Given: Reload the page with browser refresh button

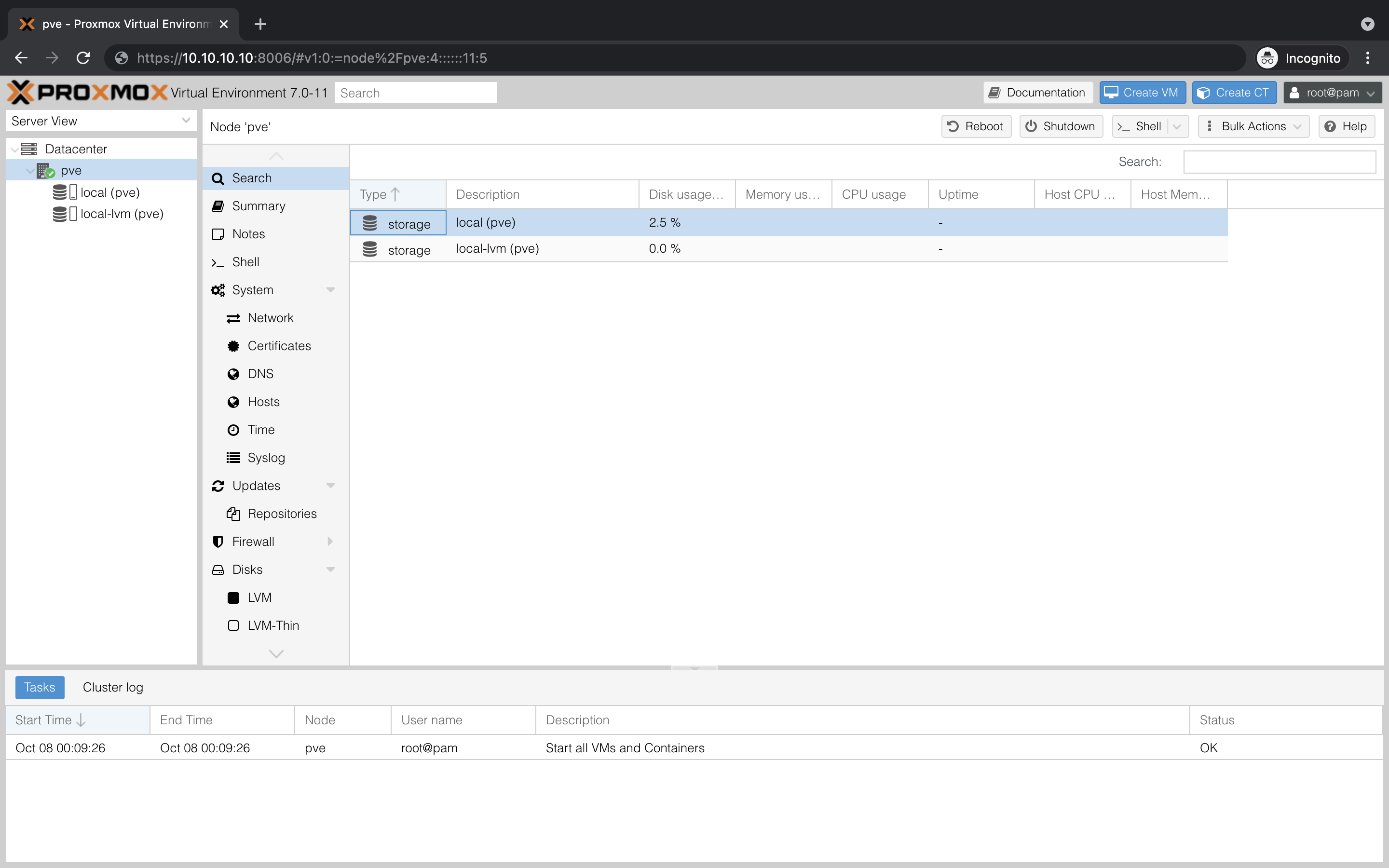Looking at the screenshot, I should tap(83, 58).
